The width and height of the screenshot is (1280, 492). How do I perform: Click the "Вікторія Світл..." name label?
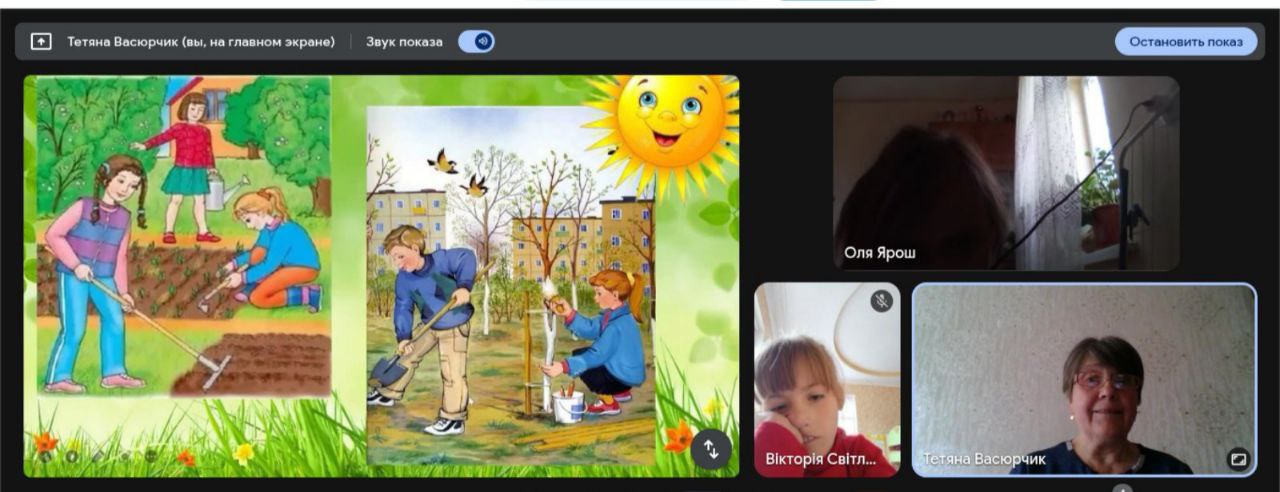[821, 460]
